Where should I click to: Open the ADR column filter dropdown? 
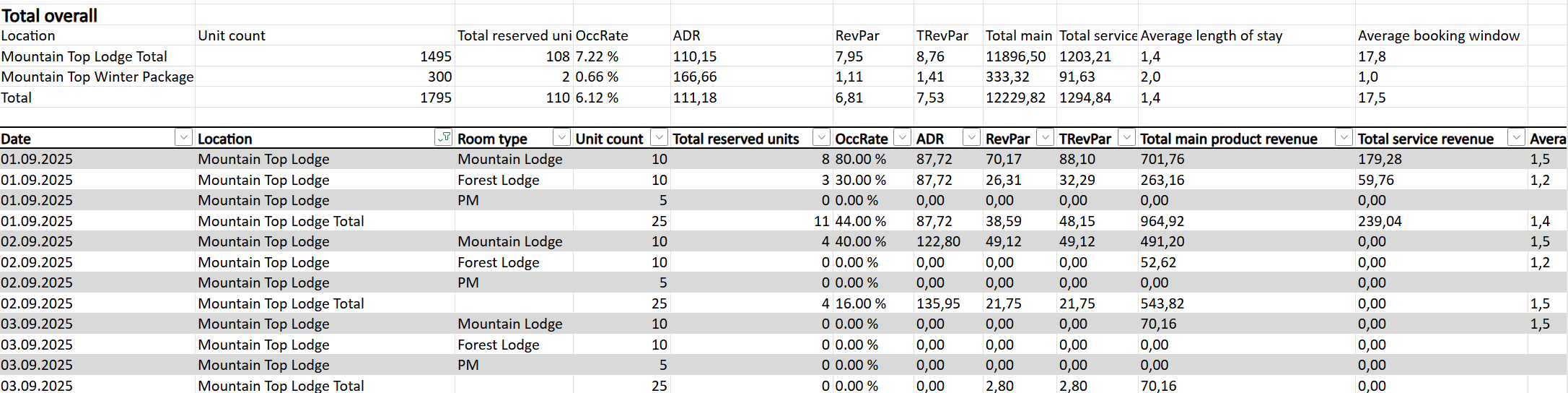[x=972, y=137]
